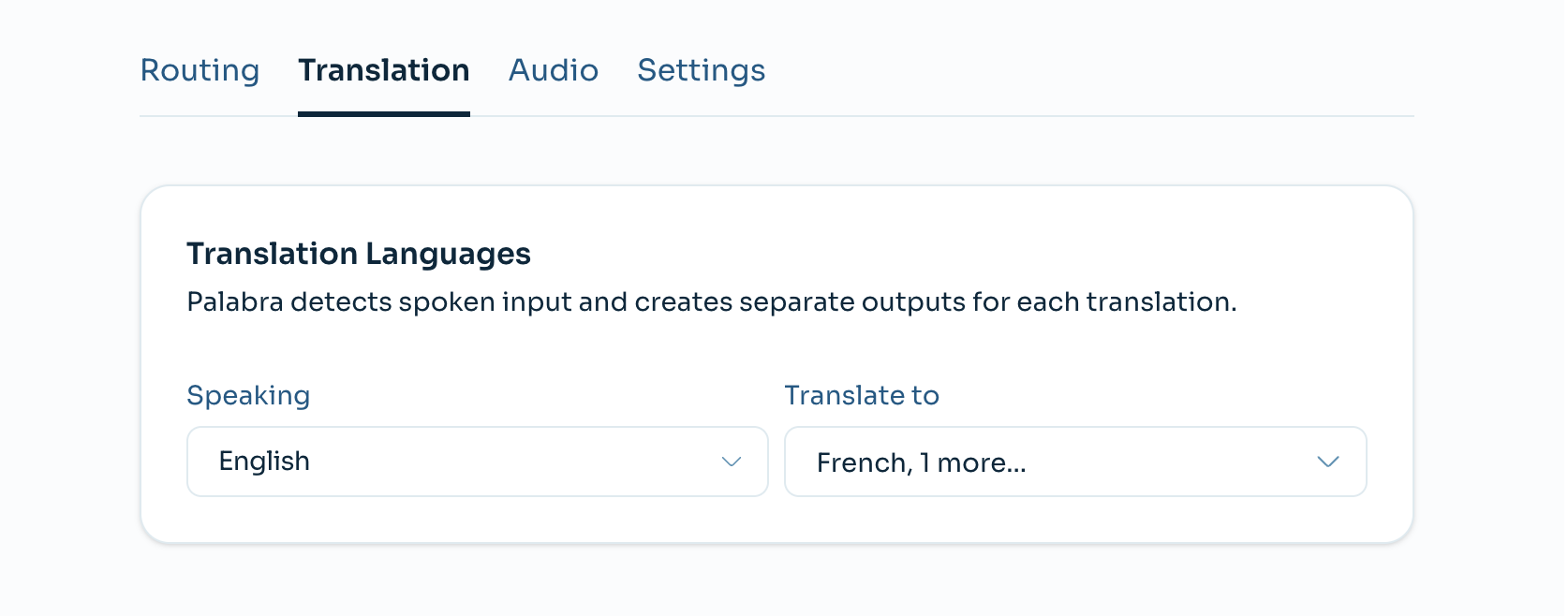Viewport: 1568px width, 616px height.
Task: Click the active underline below the Translation tab
Action: point(383,114)
